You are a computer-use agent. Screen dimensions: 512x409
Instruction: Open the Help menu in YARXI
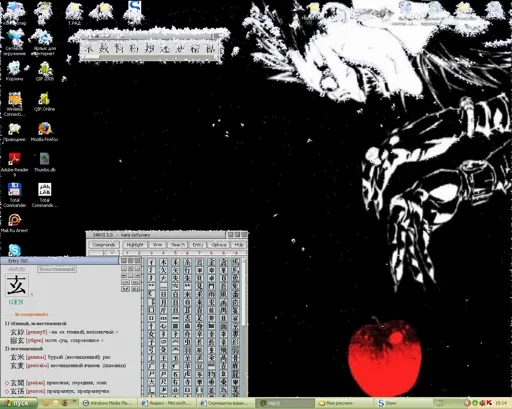pyautogui.click(x=239, y=245)
